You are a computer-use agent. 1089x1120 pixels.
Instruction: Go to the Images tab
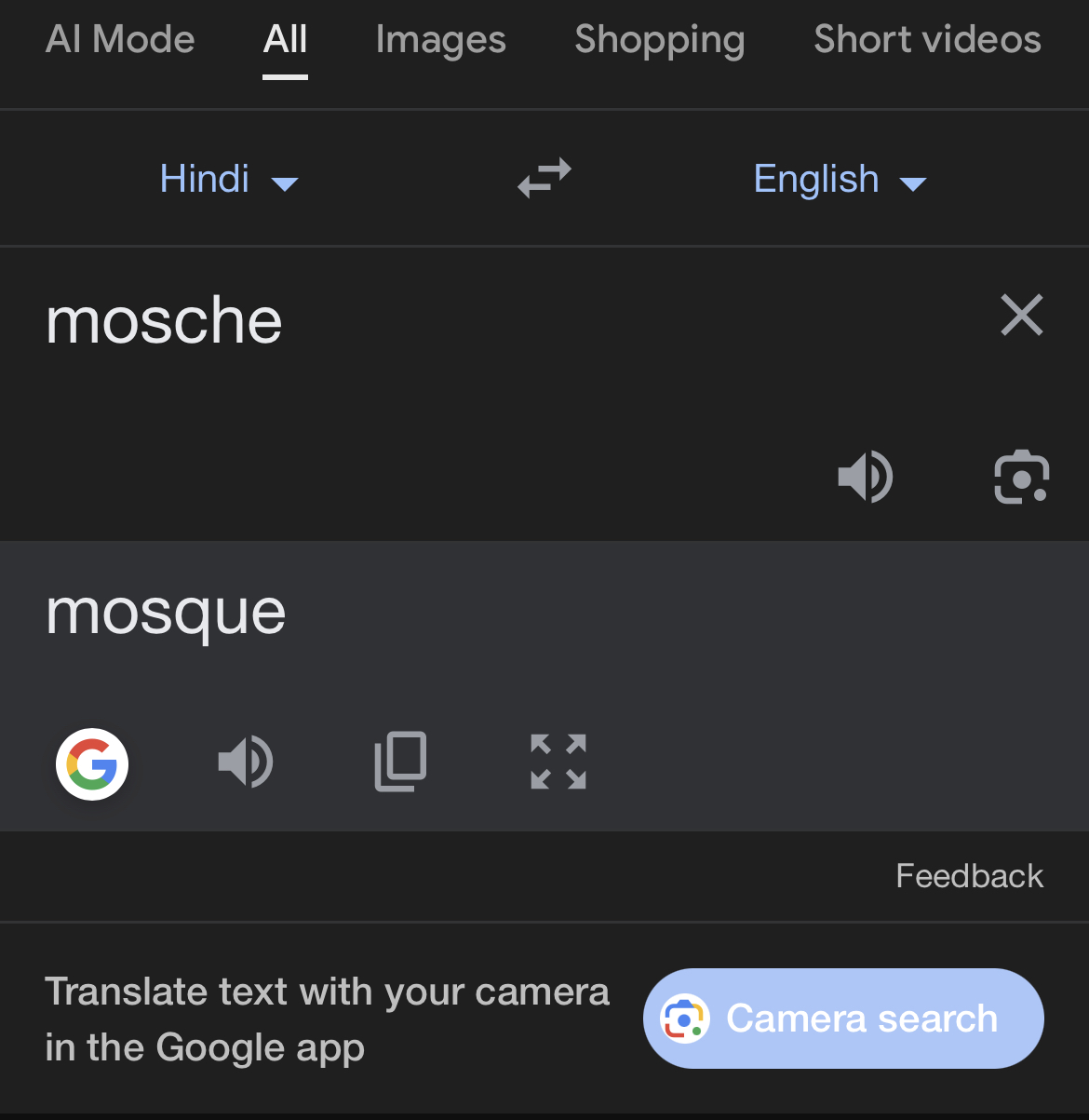pyautogui.click(x=440, y=40)
